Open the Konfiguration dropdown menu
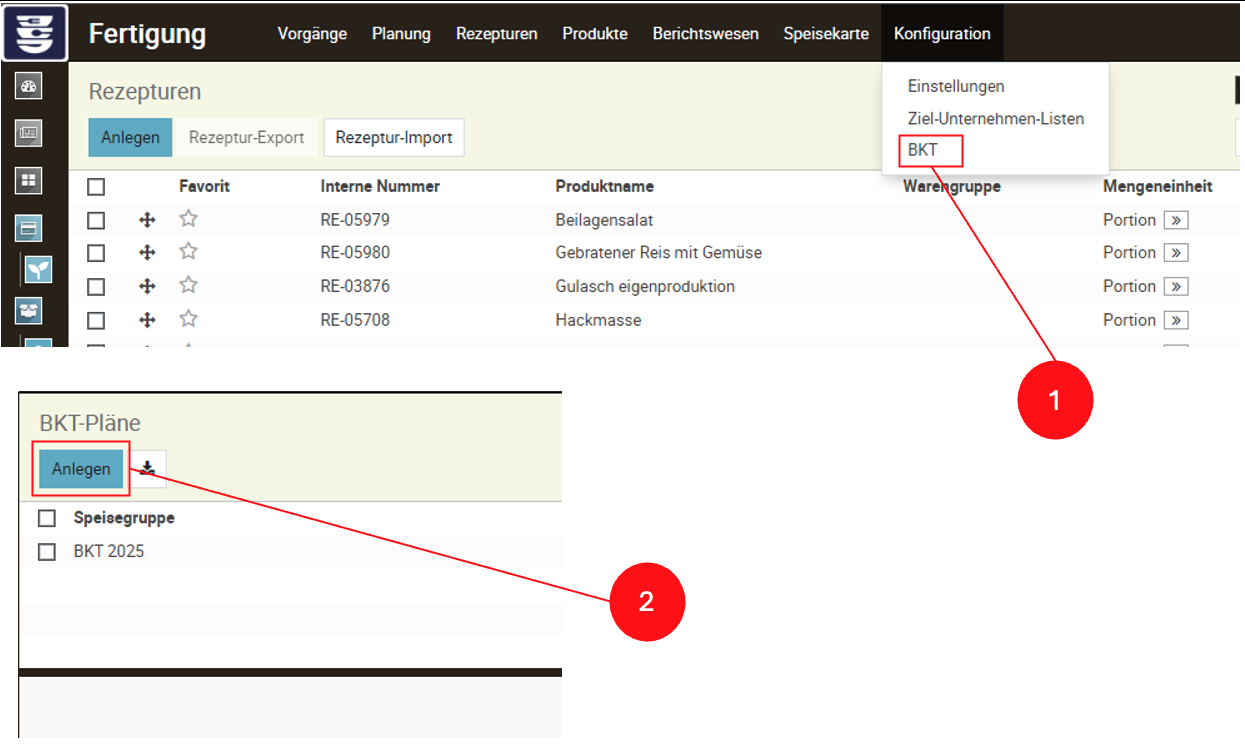Screen dimensions: 1245x747 coord(941,33)
